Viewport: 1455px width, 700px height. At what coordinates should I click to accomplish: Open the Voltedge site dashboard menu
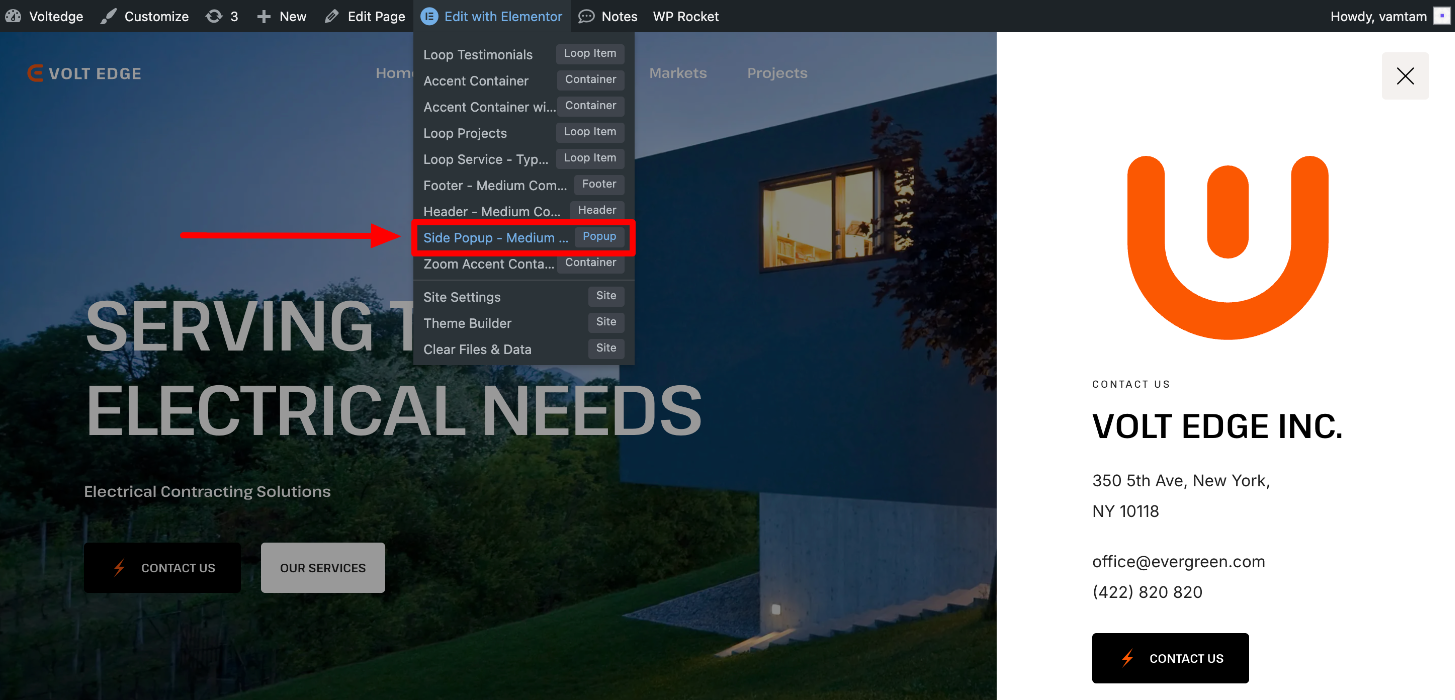(44, 16)
